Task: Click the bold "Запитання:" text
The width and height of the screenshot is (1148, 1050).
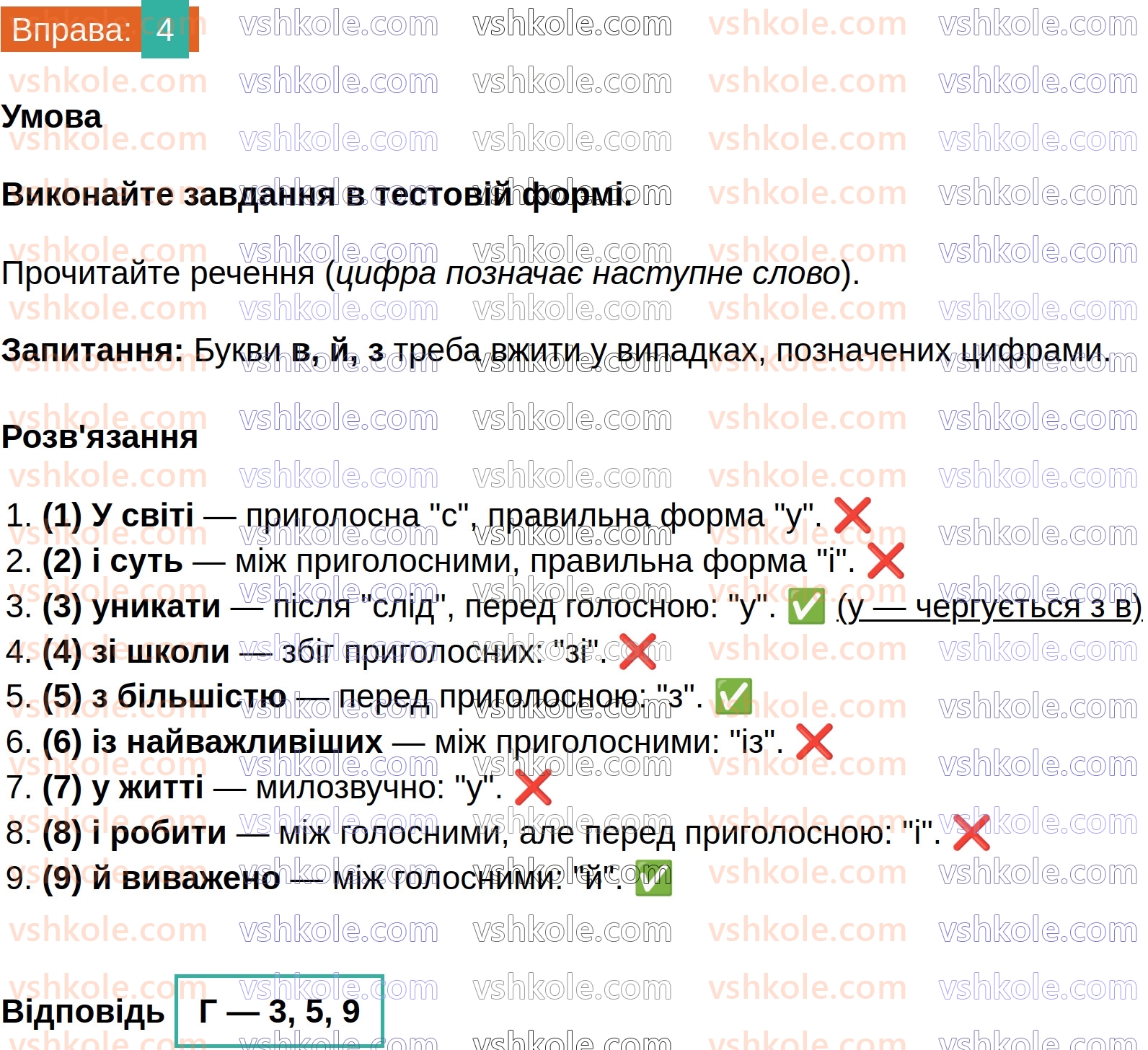Action: 92,350
